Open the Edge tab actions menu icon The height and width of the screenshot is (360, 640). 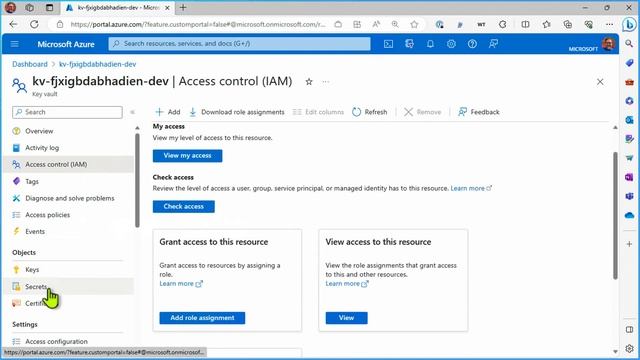pyautogui.click(x=49, y=7)
